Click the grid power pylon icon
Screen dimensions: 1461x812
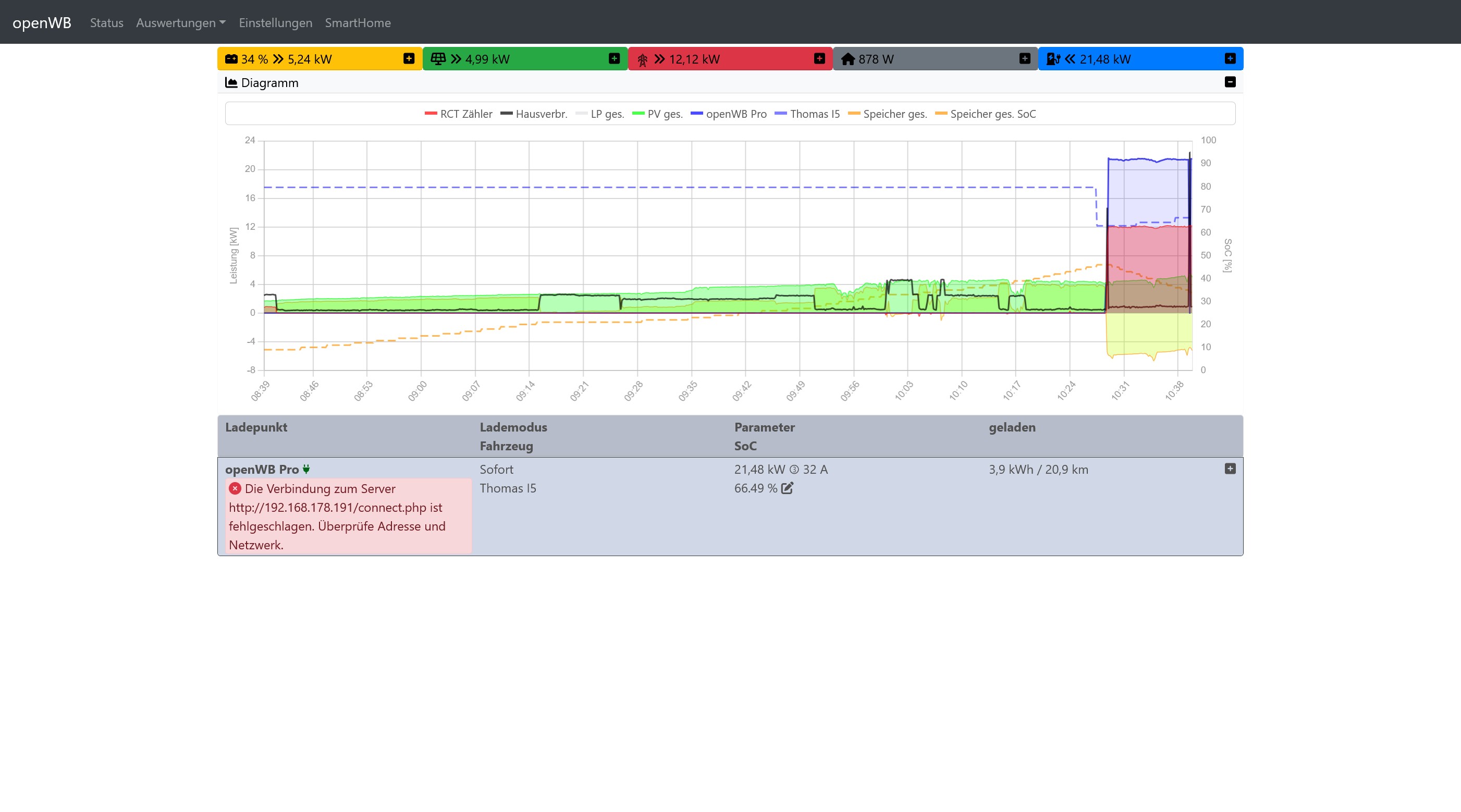[643, 59]
